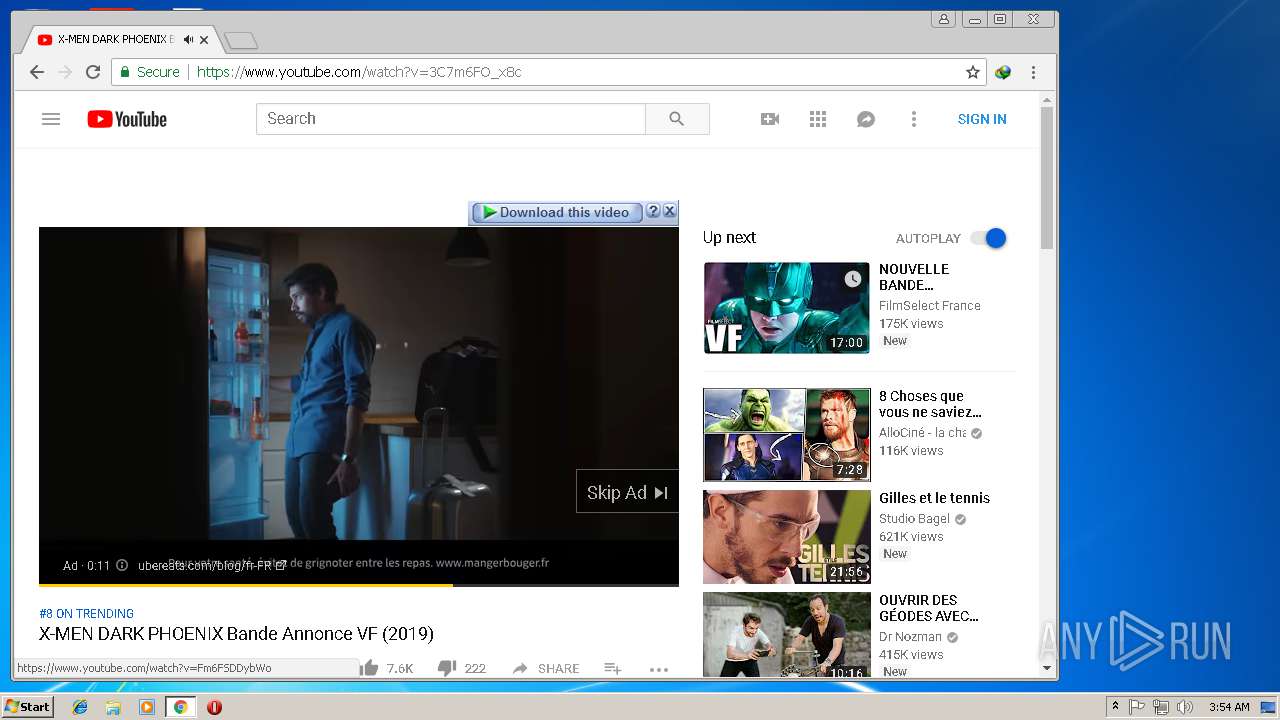
Task: Click the thumbs up like icon
Action: pos(370,668)
